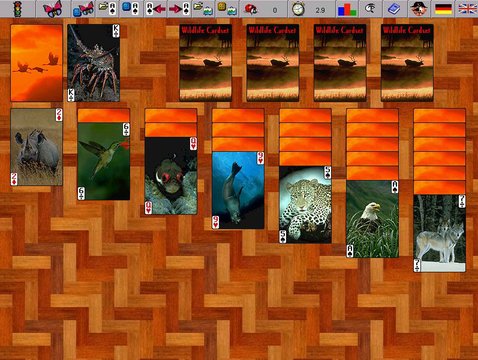Click the first Wildlife Cardset foundation pile

[206, 63]
